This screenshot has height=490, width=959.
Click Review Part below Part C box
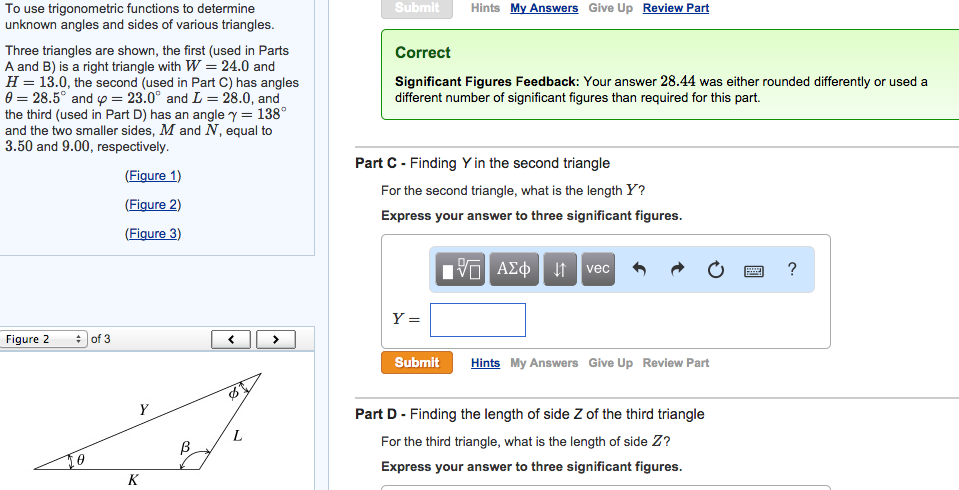(x=676, y=363)
